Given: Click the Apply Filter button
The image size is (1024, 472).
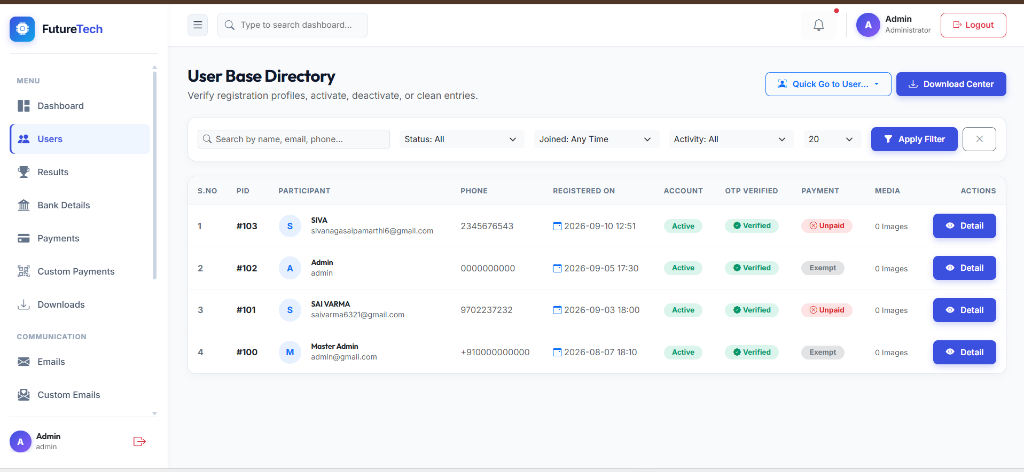Looking at the screenshot, I should [x=914, y=139].
